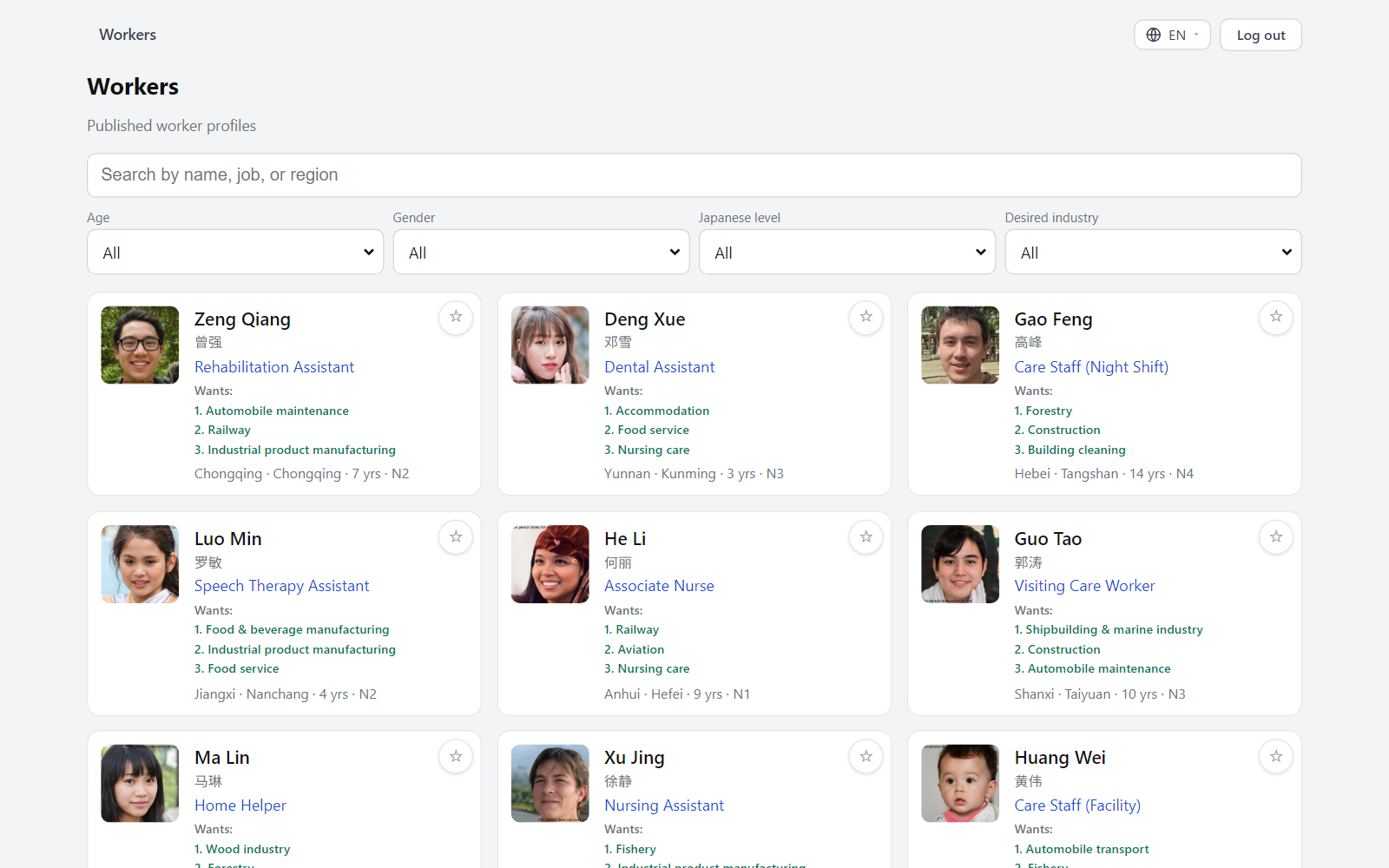Open the Desired industry filter dropdown
Image resolution: width=1389 pixels, height=868 pixels.
(x=1153, y=252)
